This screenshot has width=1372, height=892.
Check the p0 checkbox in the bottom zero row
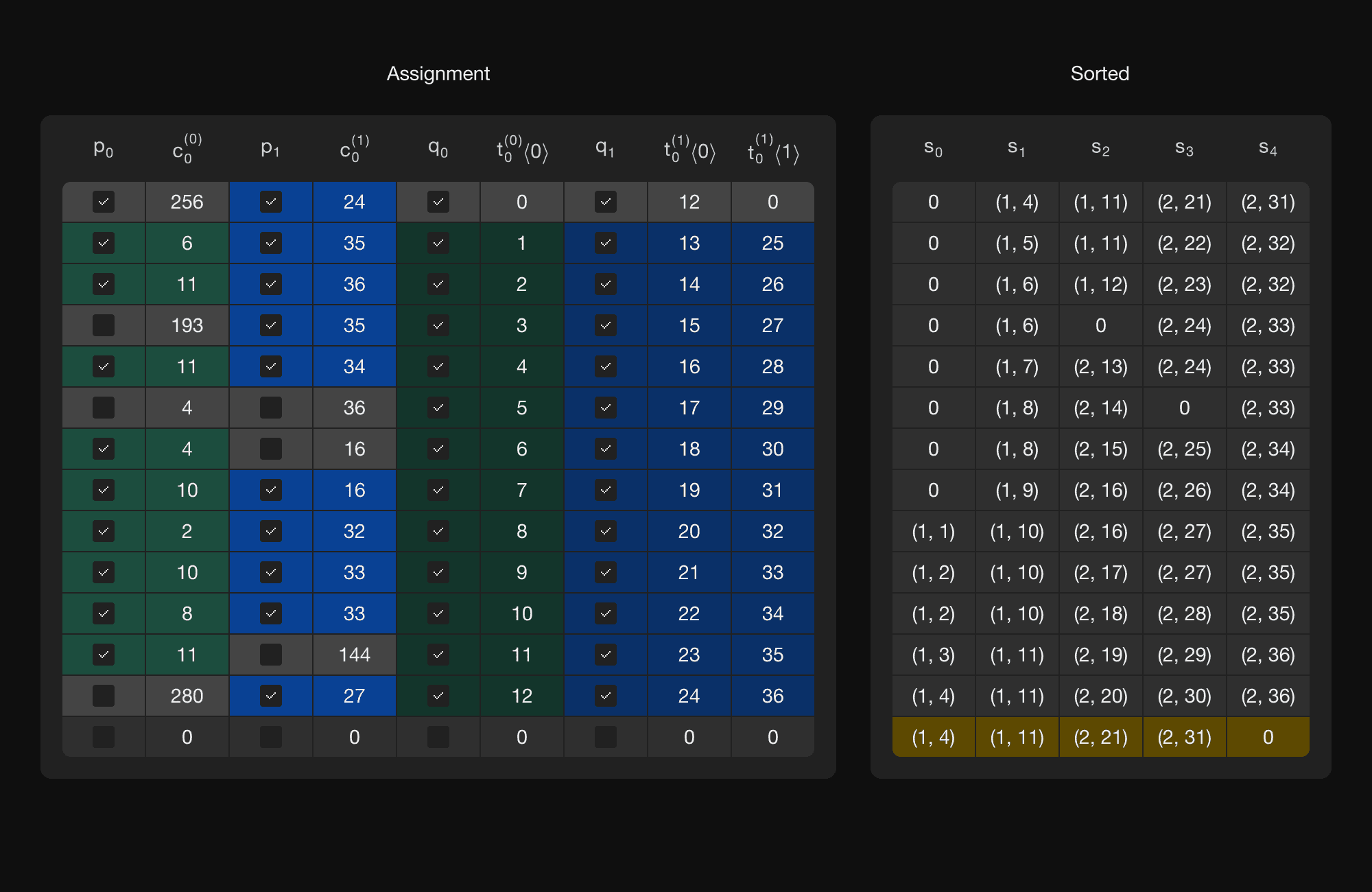[104, 737]
